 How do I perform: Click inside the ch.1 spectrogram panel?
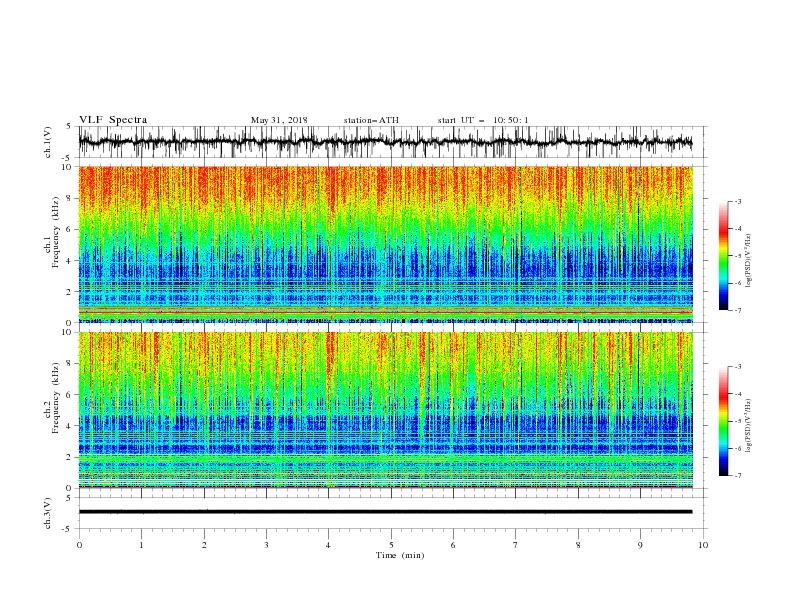point(385,244)
